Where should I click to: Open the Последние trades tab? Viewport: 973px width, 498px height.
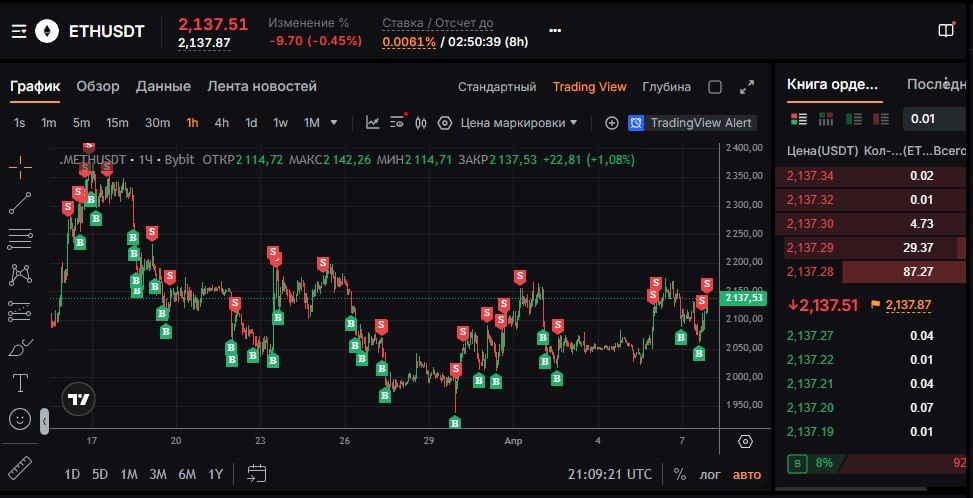pyautogui.click(x=938, y=84)
